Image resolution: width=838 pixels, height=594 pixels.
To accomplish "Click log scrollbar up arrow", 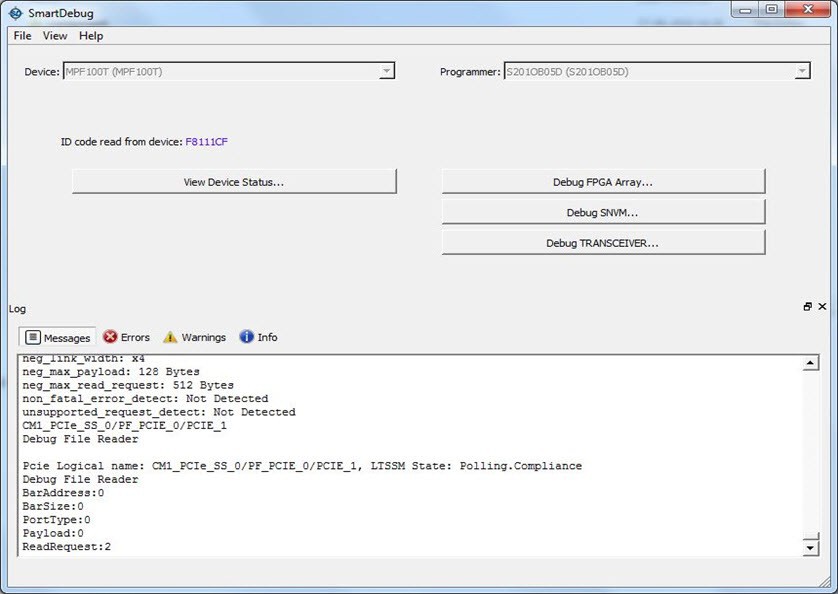I will click(x=810, y=362).
